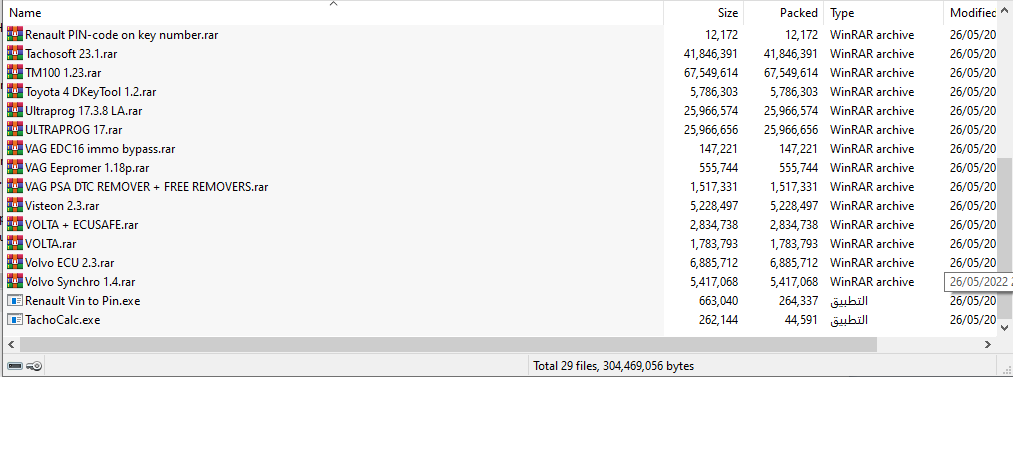Select the file VAG EDC16 immo bypass.rar
This screenshot has width=1013, height=460.
[100, 149]
